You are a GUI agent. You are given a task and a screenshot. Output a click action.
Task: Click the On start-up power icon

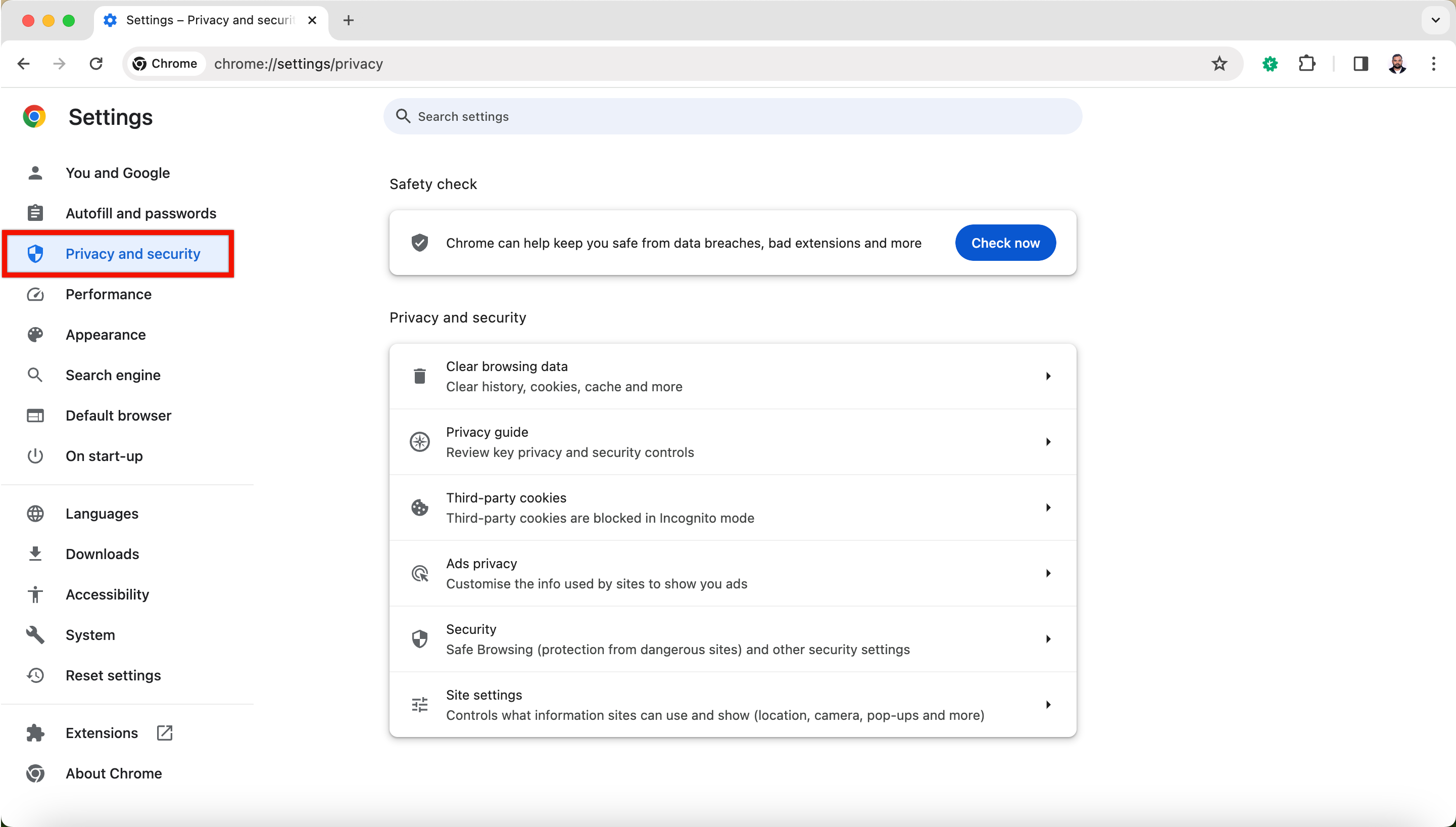(34, 456)
